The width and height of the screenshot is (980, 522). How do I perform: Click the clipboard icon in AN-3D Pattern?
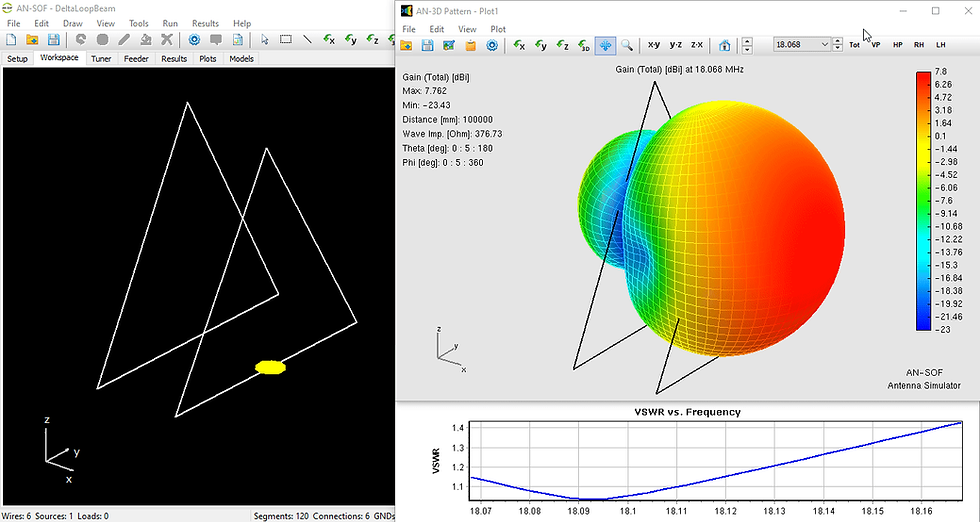click(471, 45)
